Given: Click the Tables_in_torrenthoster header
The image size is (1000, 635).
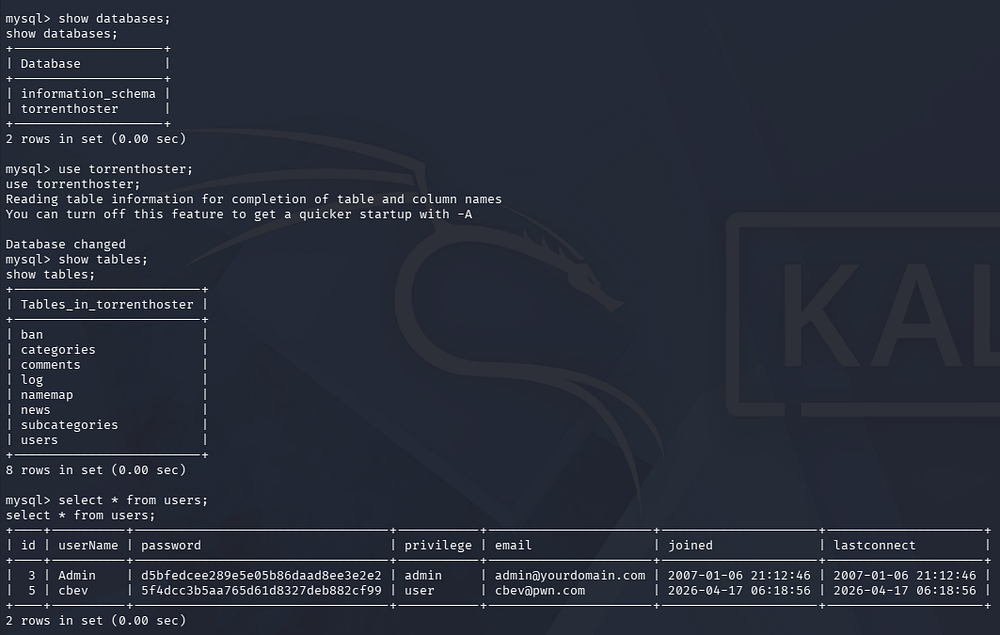Looking at the screenshot, I should point(107,305).
